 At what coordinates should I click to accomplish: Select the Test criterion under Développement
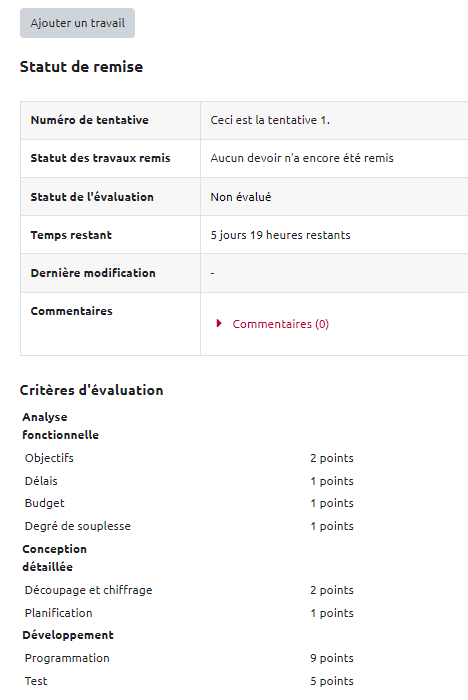(x=36, y=681)
